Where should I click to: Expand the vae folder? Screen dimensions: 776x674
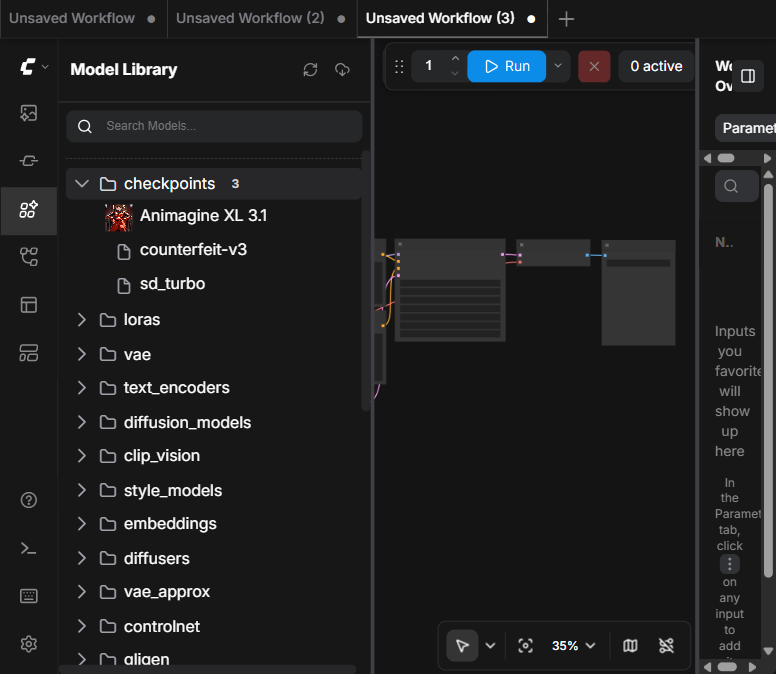pos(82,354)
